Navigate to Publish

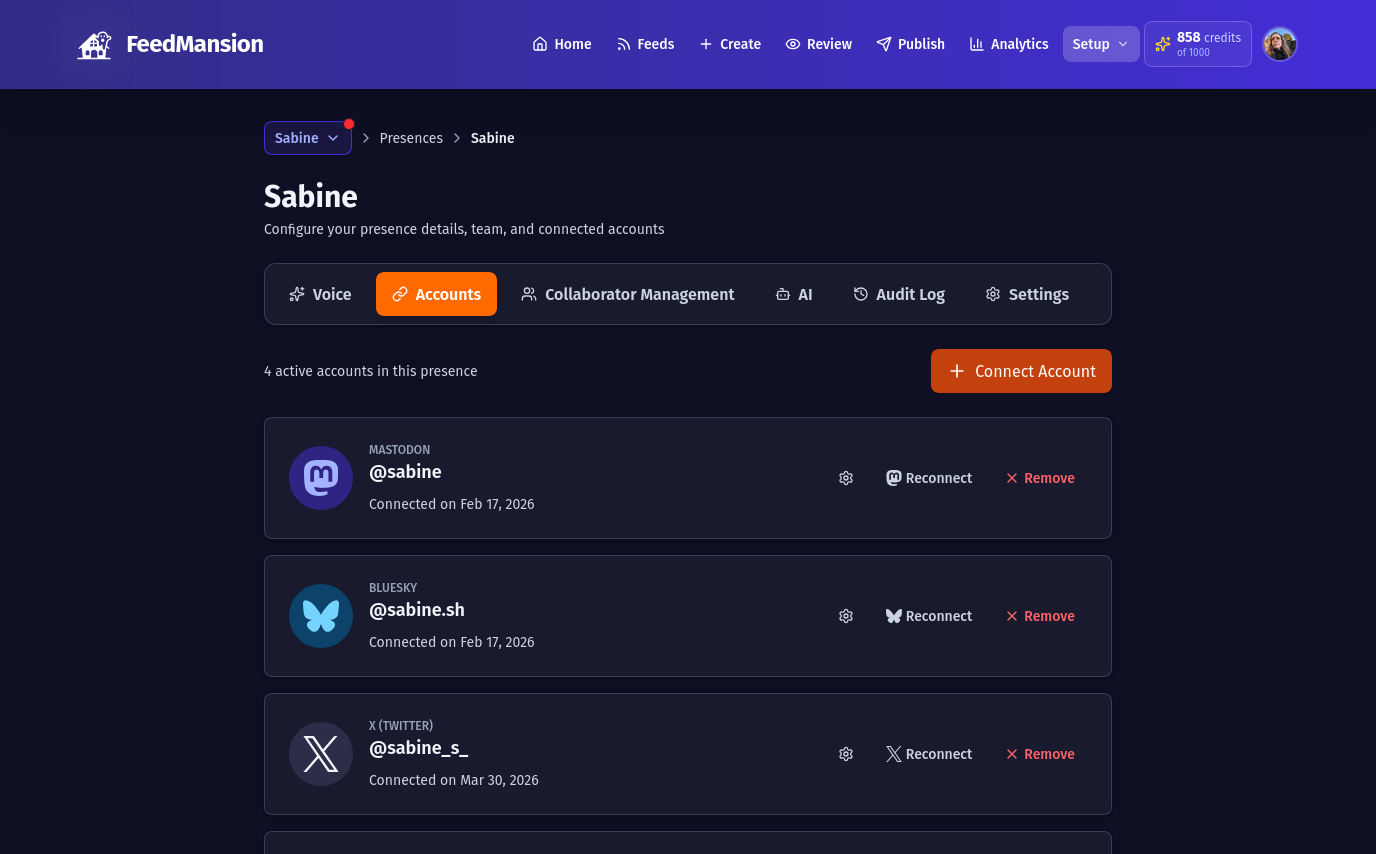[x=910, y=44]
